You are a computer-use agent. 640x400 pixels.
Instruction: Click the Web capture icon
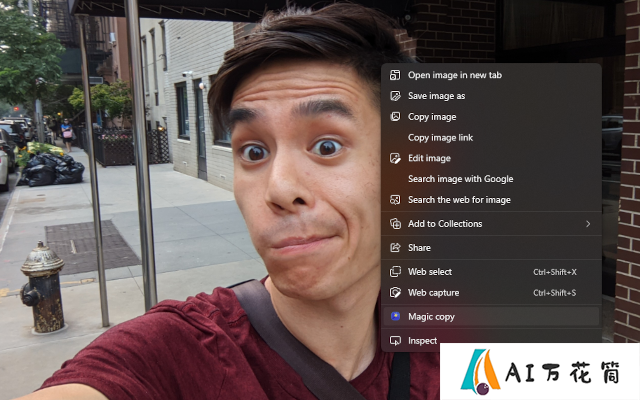coord(395,292)
